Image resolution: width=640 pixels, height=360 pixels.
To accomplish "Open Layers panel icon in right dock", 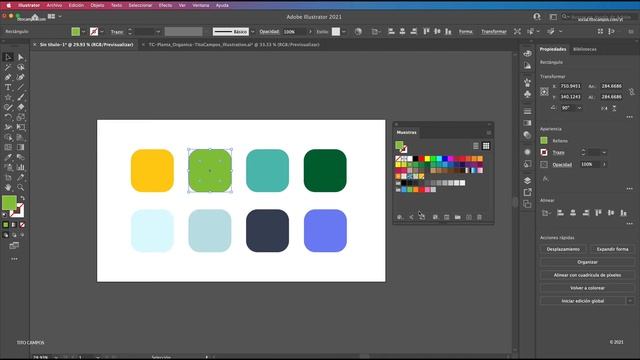I will 527,181.
